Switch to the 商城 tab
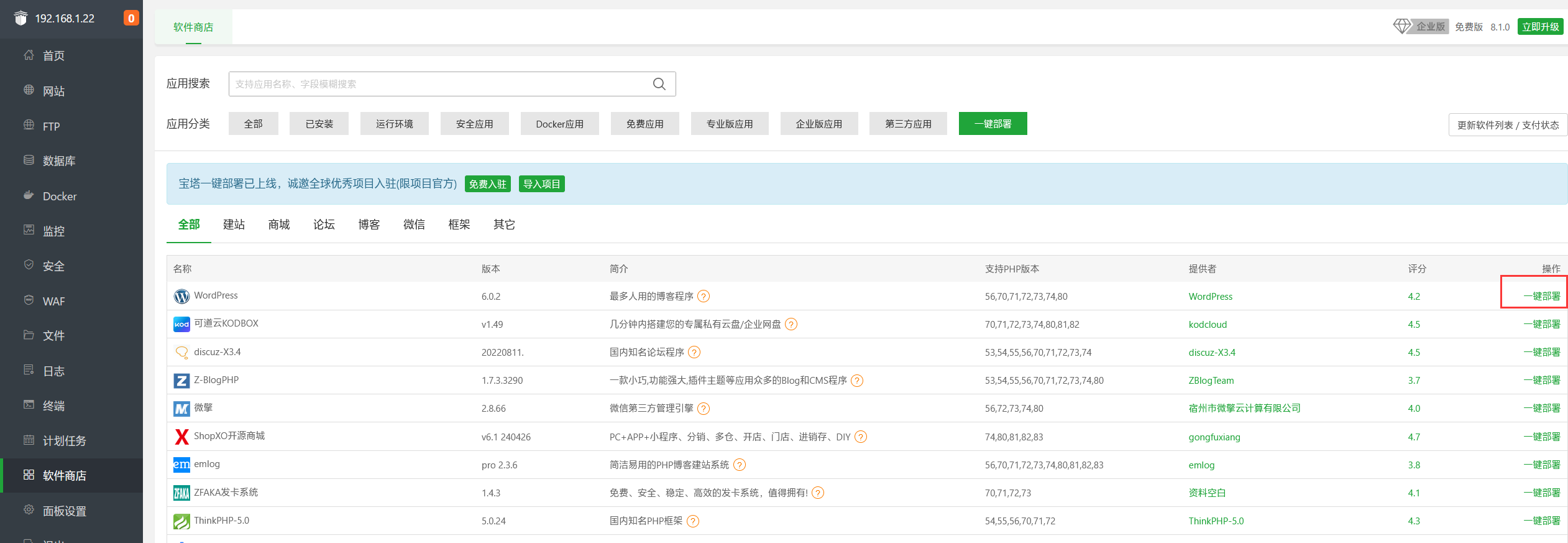 [x=279, y=225]
